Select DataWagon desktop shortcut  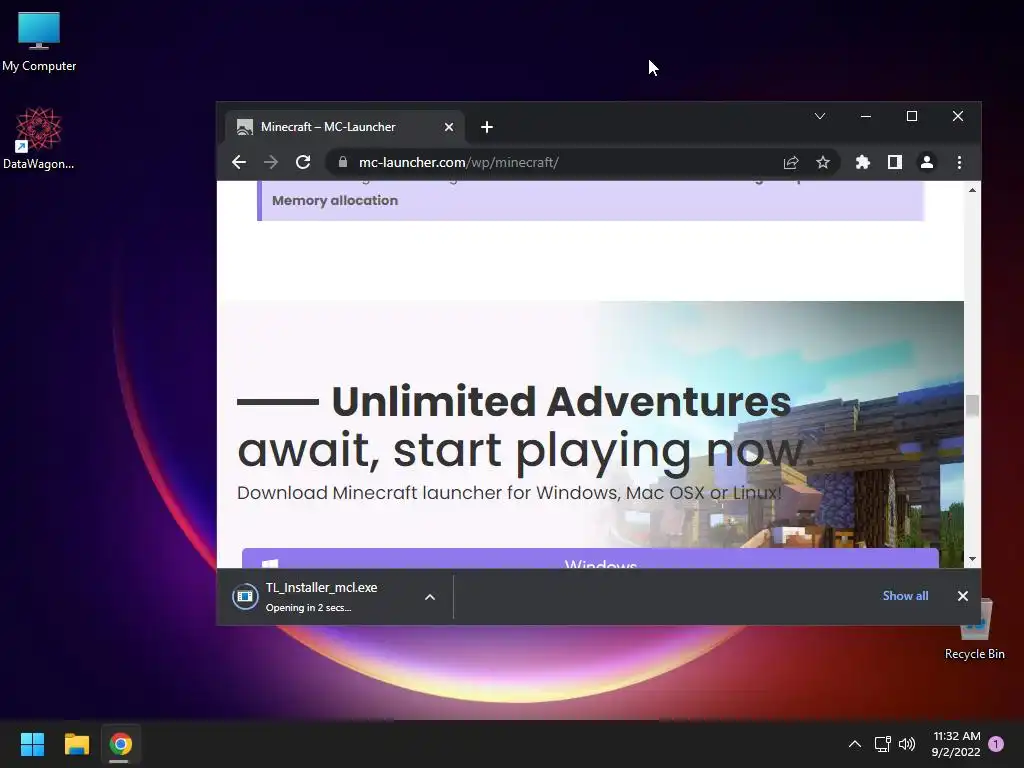tap(39, 138)
